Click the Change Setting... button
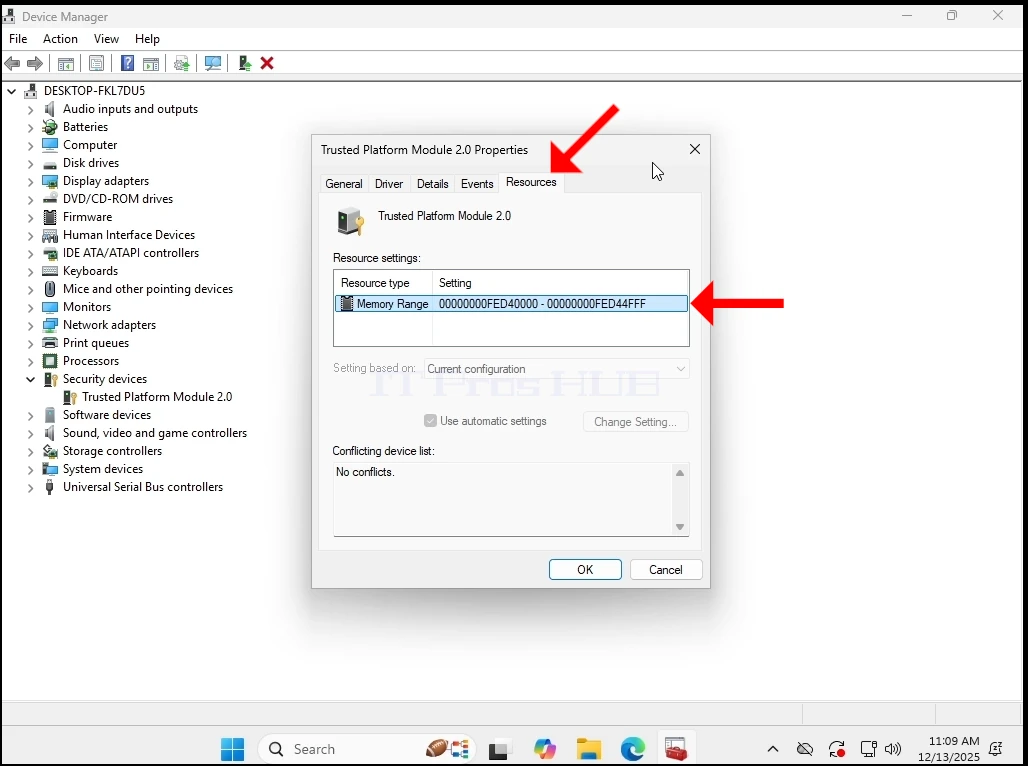Image resolution: width=1028 pixels, height=766 pixels. tap(635, 422)
